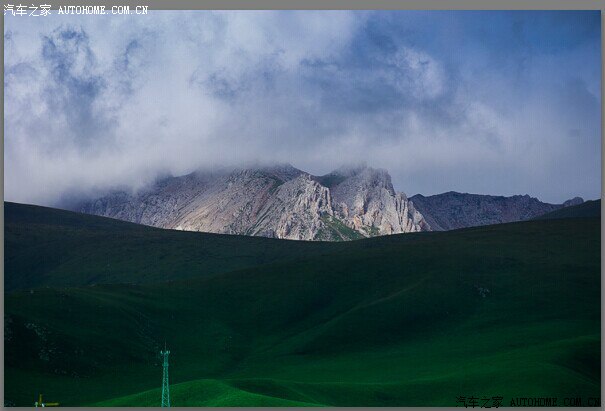The image size is (605, 411).
Task: Click the center of the landscape photo
Action: coord(302,208)
